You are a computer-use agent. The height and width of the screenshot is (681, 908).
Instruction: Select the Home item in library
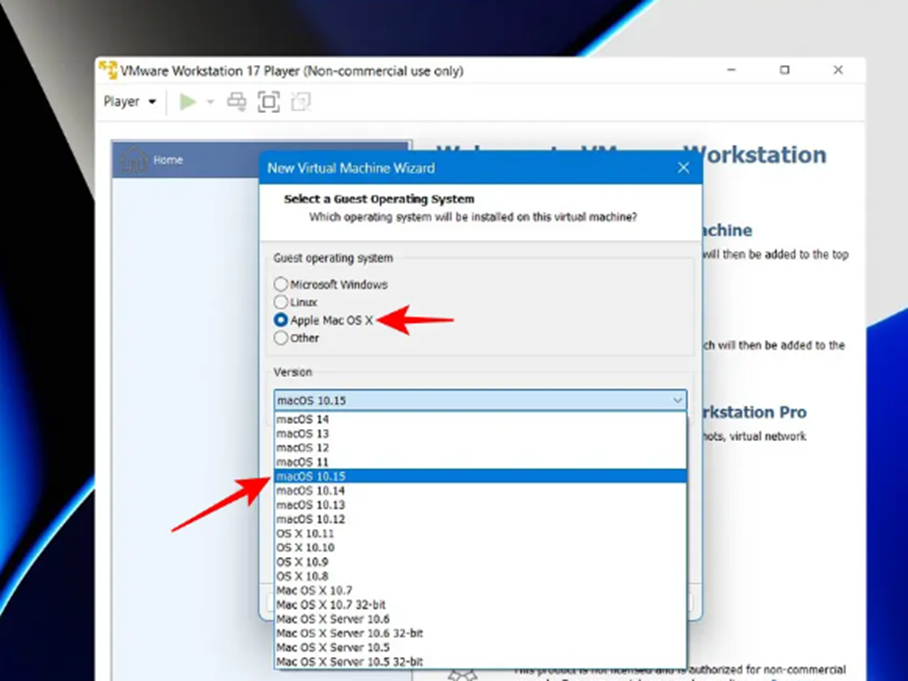point(261,159)
